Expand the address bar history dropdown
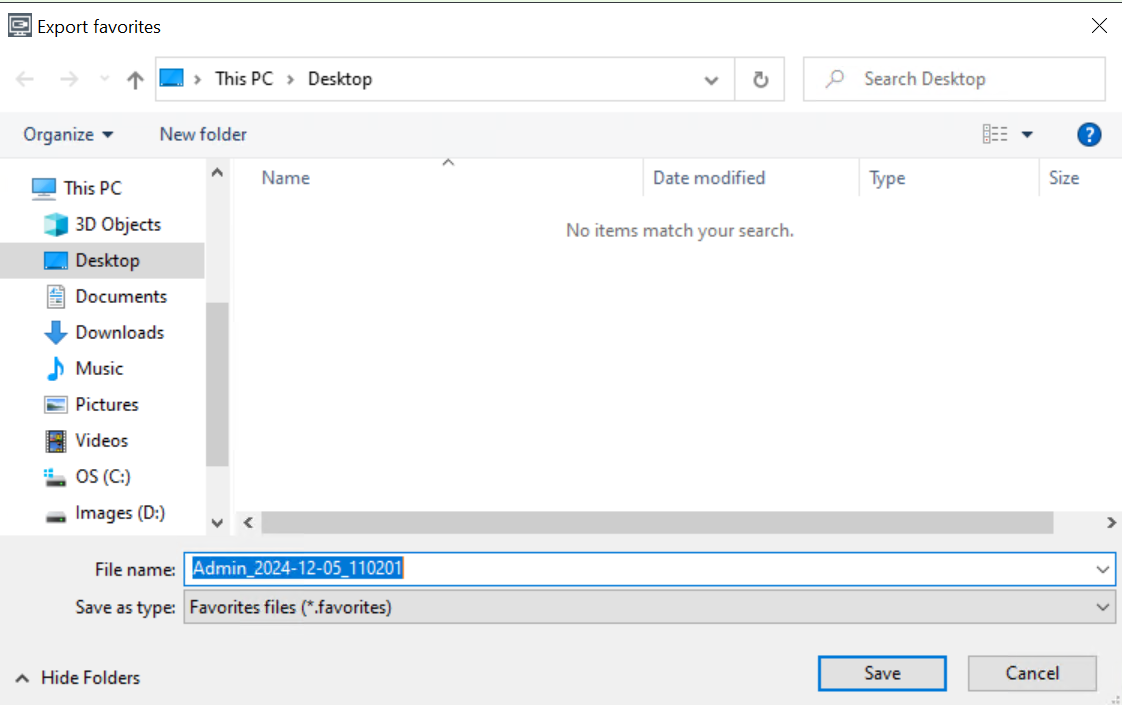 coord(711,80)
